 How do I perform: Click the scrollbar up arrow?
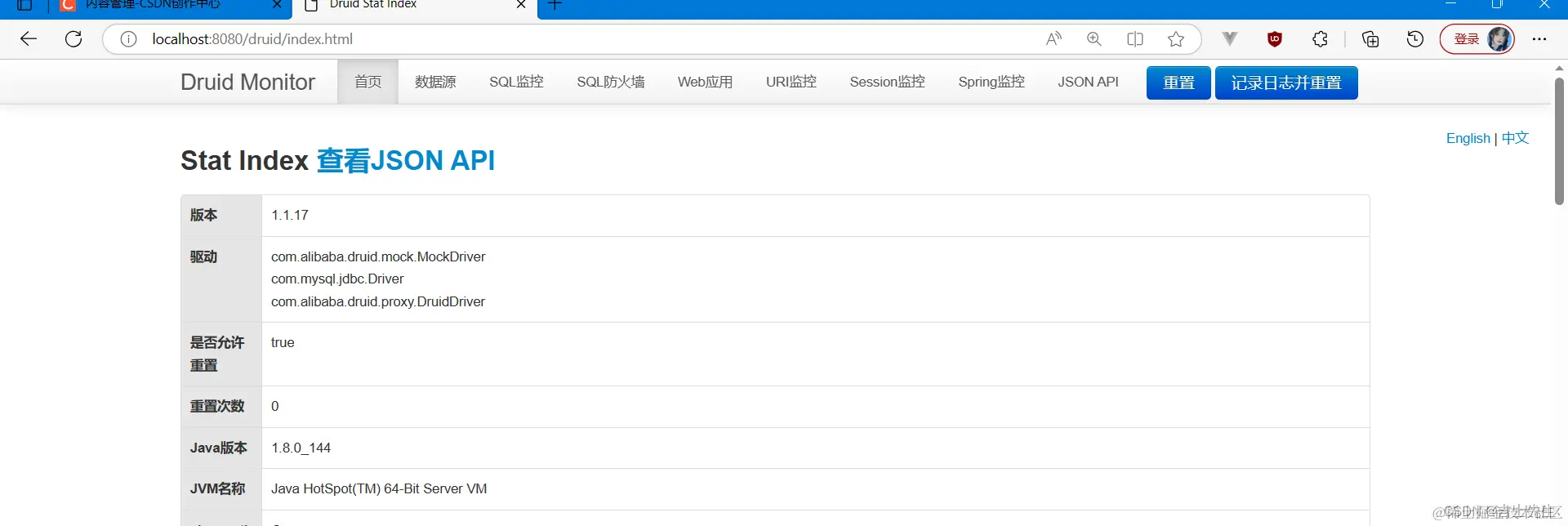click(x=1559, y=68)
